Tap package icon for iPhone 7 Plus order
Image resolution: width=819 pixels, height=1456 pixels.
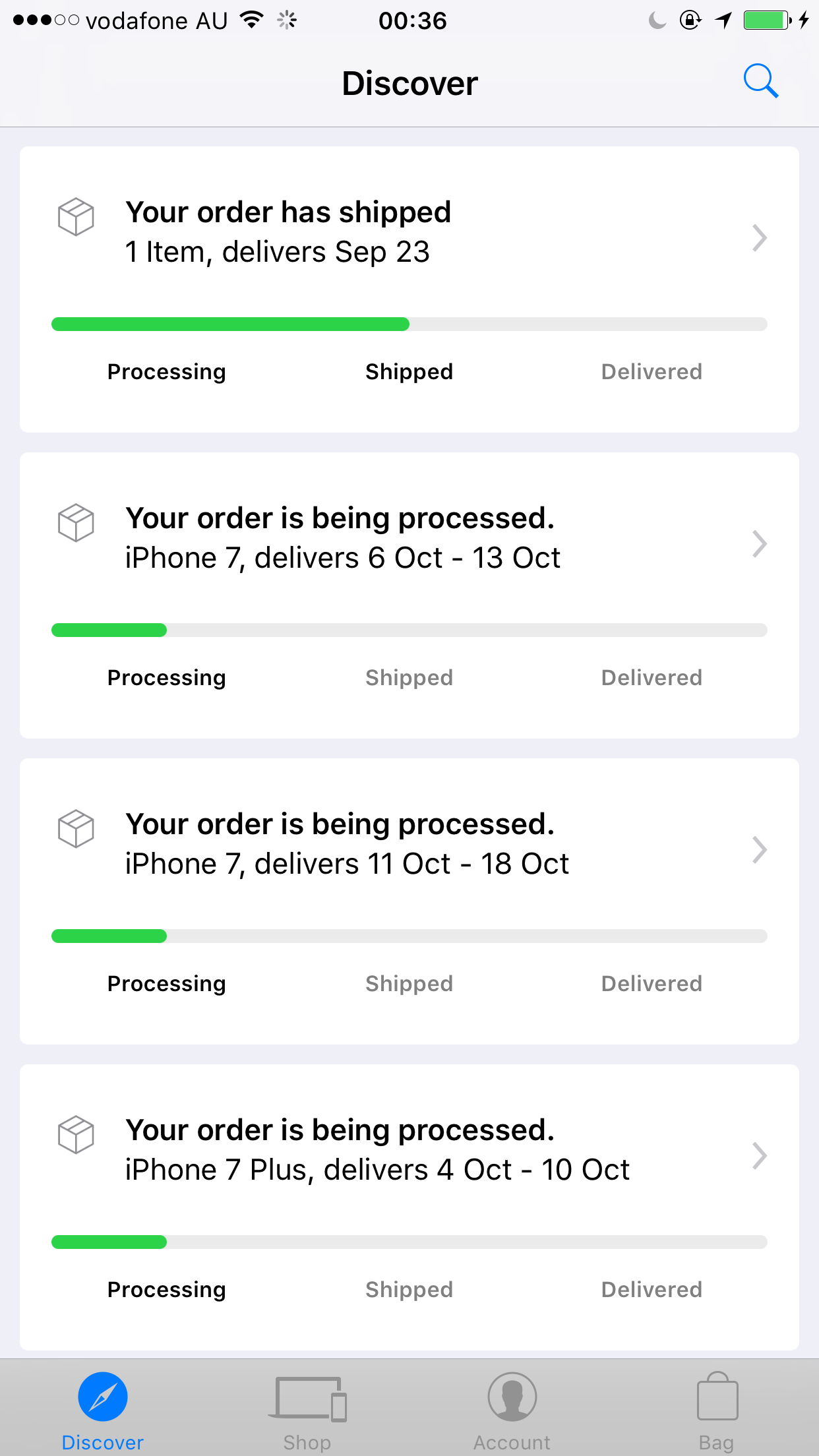[x=76, y=1134]
